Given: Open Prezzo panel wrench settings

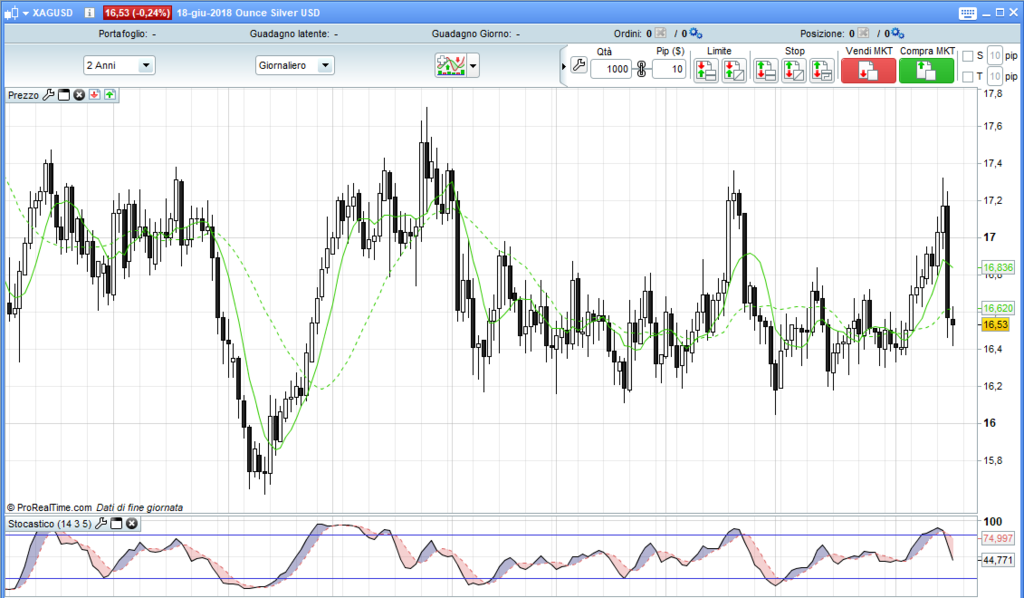Looking at the screenshot, I should (48, 95).
